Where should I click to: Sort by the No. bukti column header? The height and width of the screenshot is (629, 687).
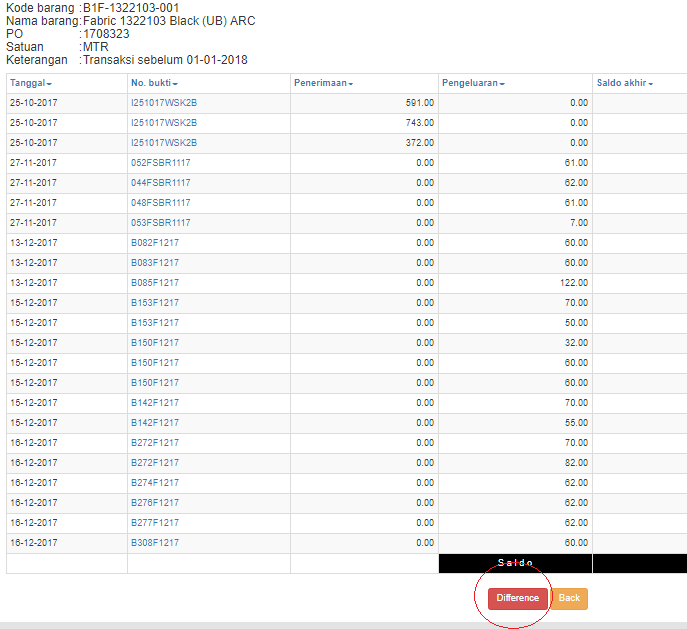[154, 83]
